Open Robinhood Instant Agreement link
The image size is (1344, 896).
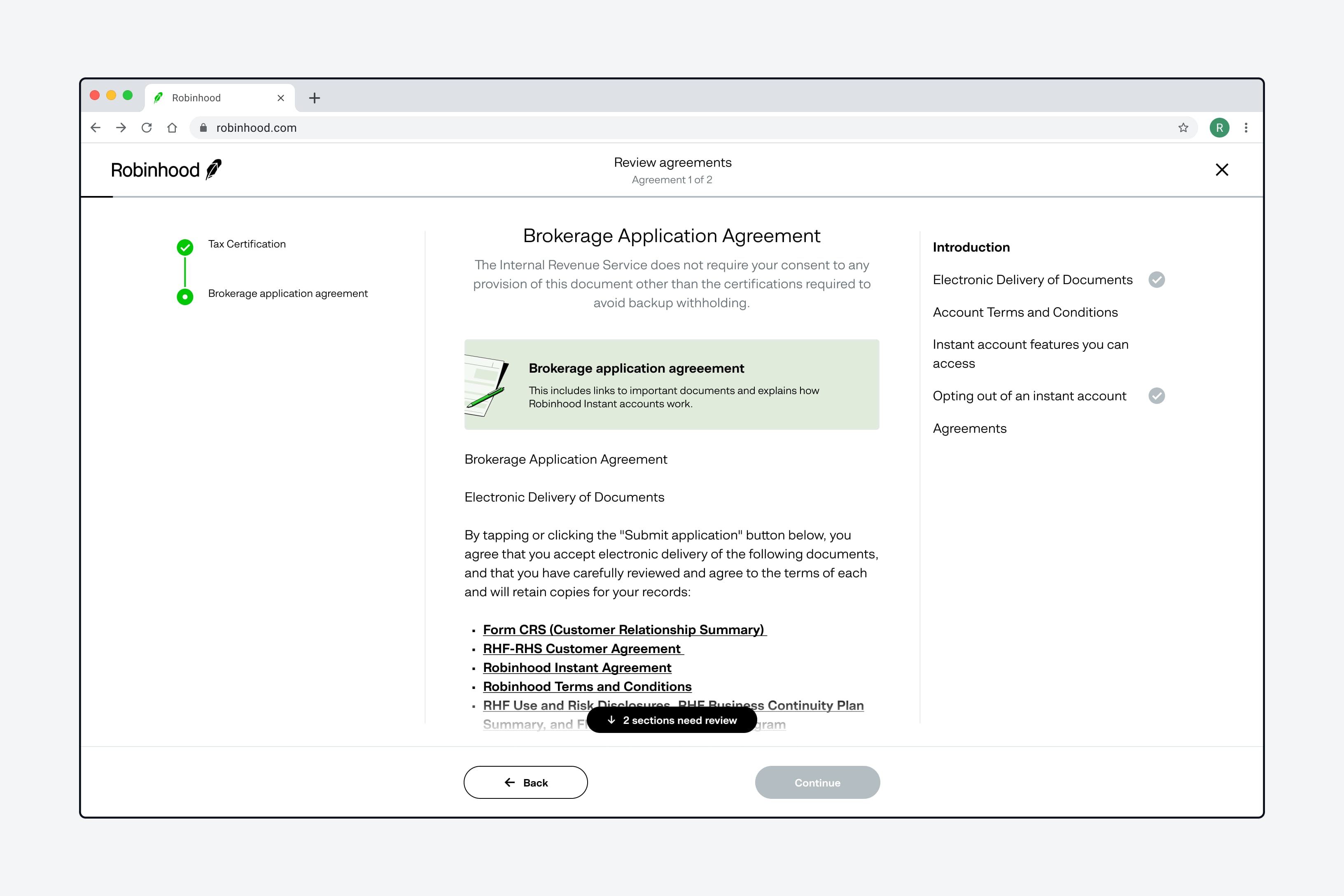[x=577, y=667]
